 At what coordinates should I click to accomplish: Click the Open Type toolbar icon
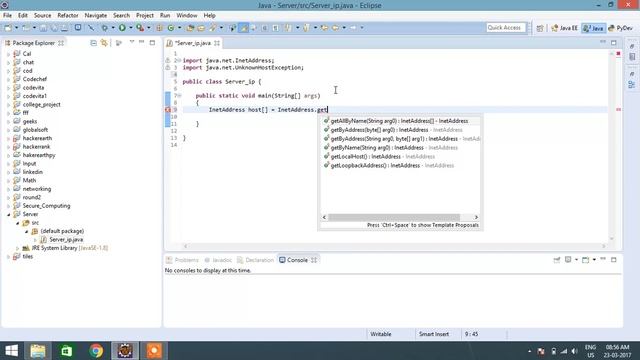click(x=190, y=28)
